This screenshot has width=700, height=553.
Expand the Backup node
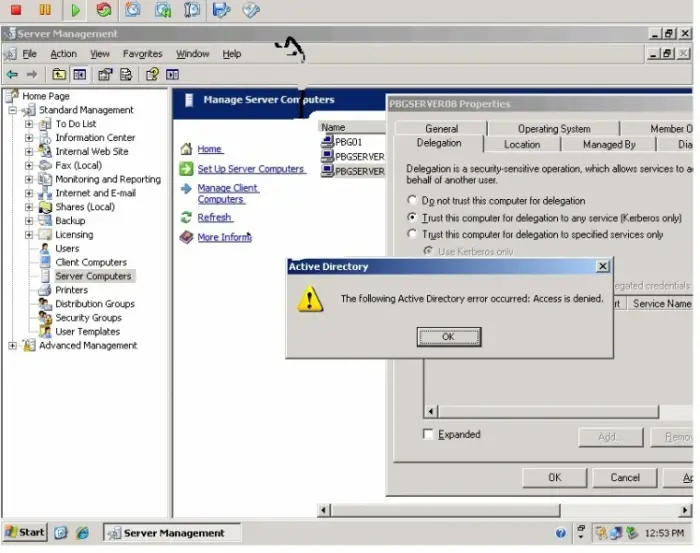29,220
